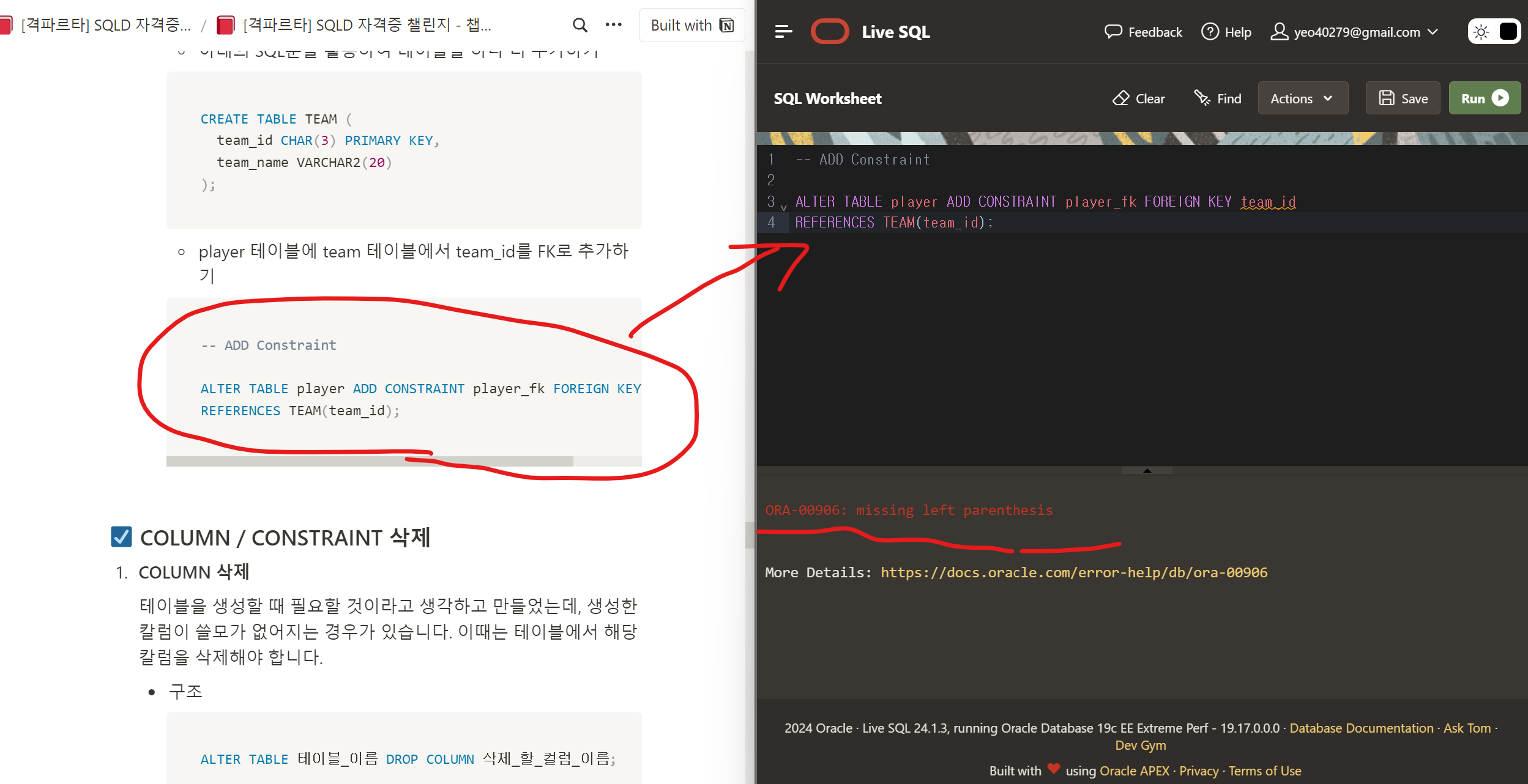Run the SQL statement

1485,98
